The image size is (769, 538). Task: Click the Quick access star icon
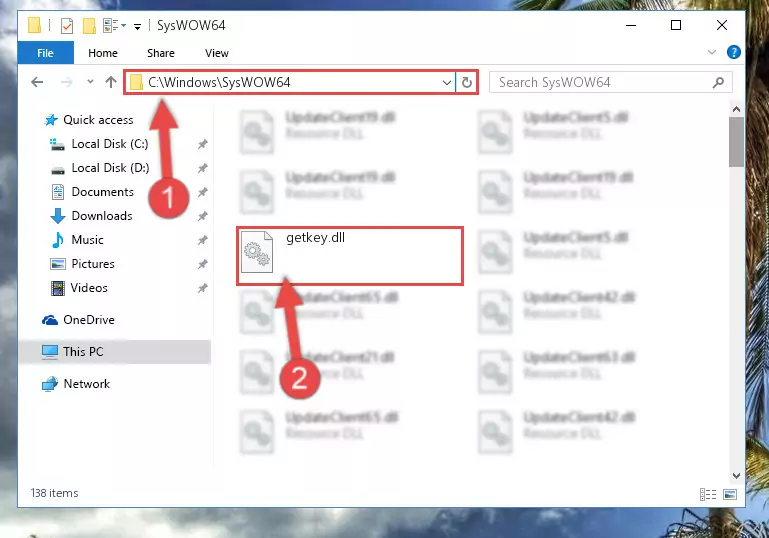[51, 120]
